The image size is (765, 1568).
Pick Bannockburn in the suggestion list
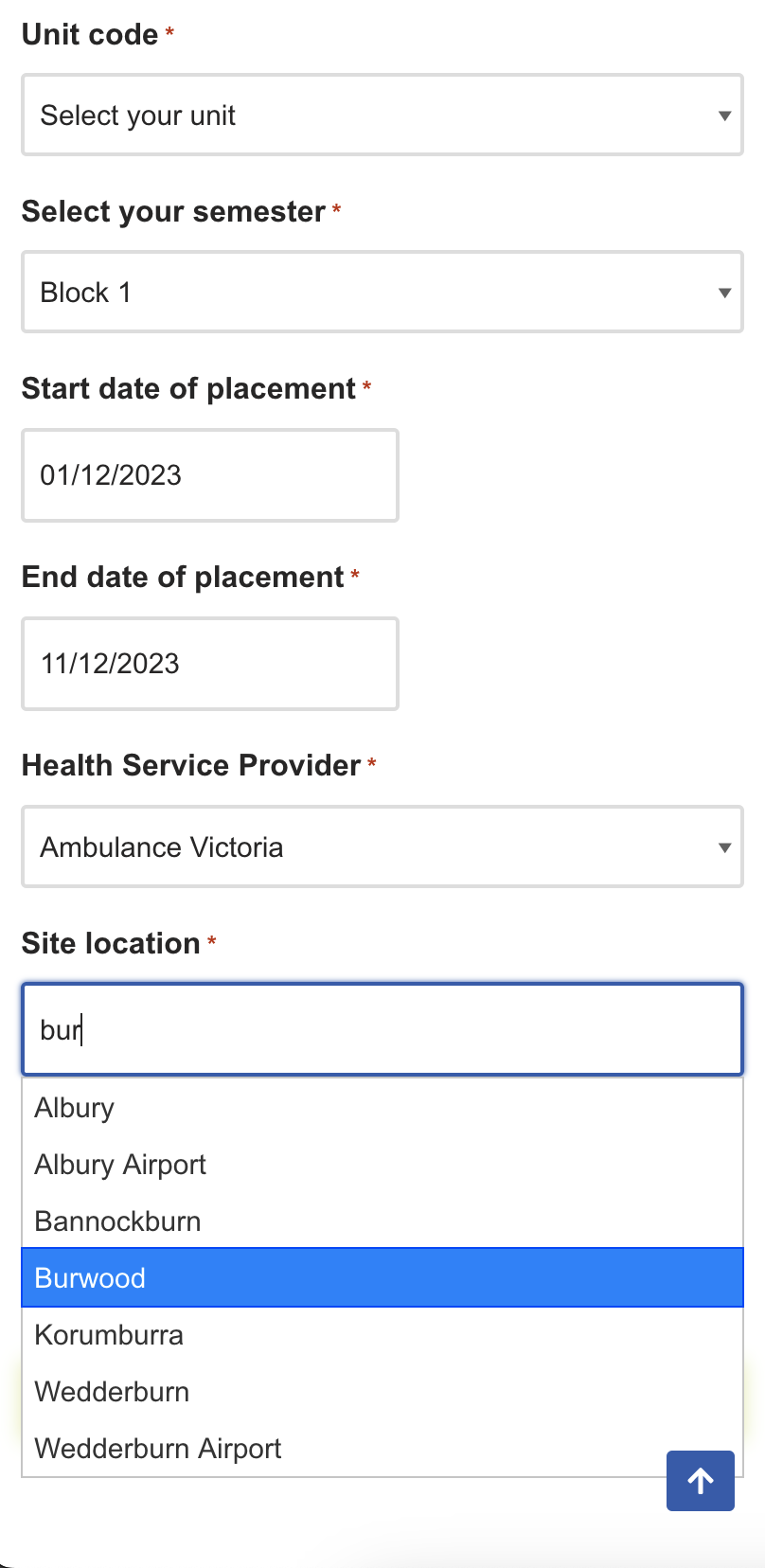pyautogui.click(x=117, y=1221)
